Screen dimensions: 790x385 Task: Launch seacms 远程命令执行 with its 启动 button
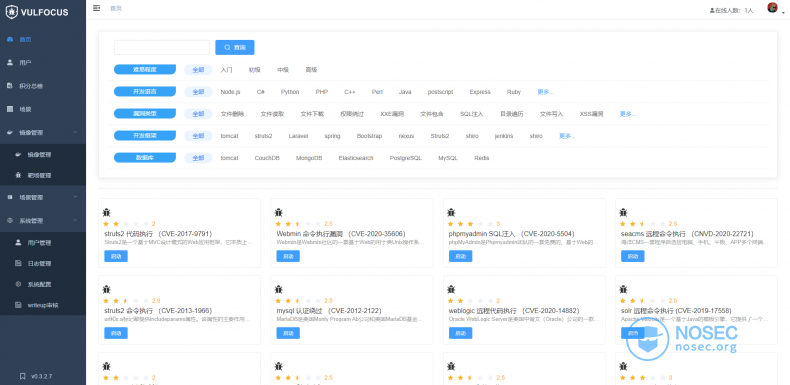[x=632, y=256]
